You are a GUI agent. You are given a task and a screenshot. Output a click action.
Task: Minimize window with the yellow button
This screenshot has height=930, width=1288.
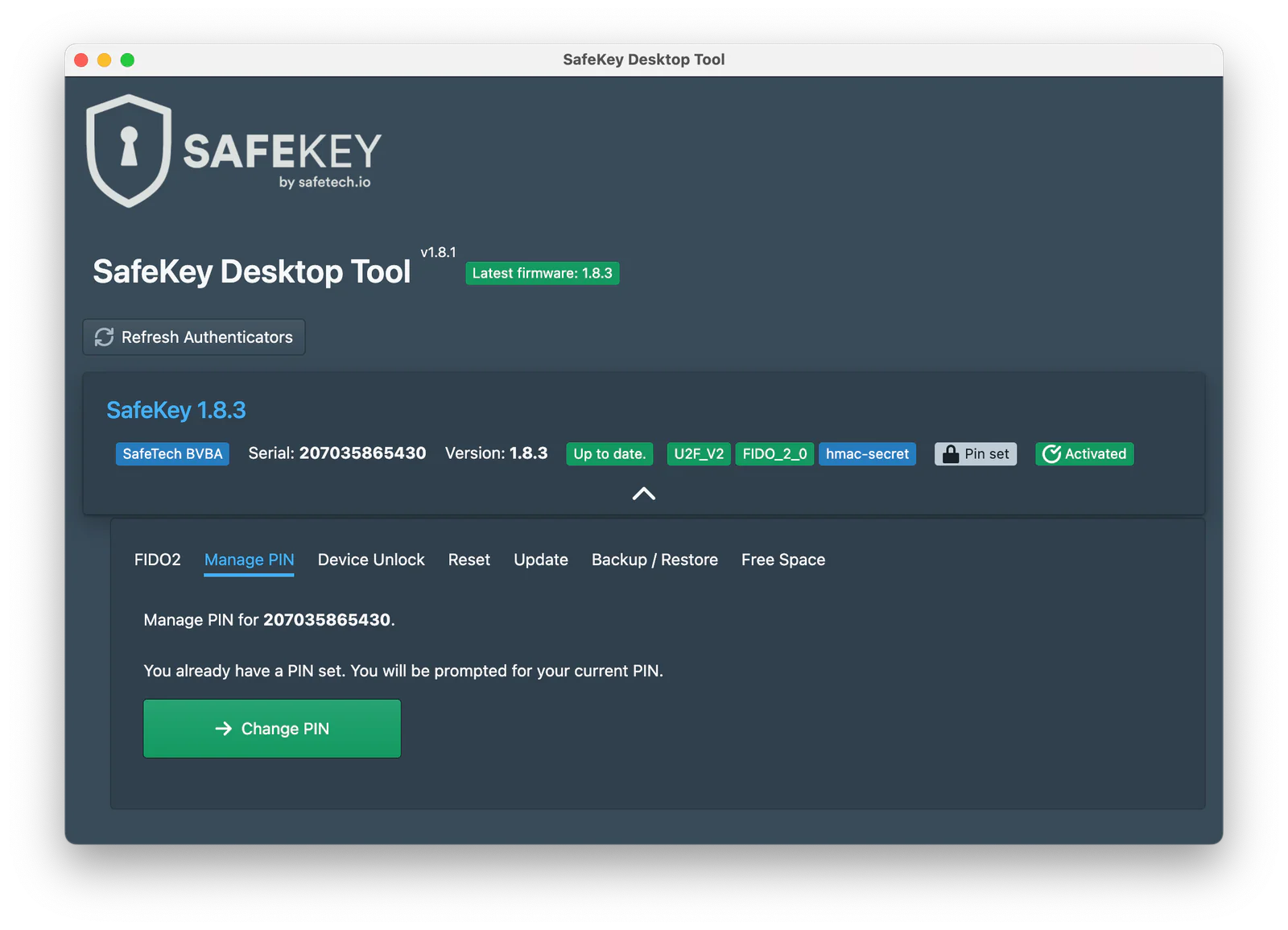[x=104, y=60]
